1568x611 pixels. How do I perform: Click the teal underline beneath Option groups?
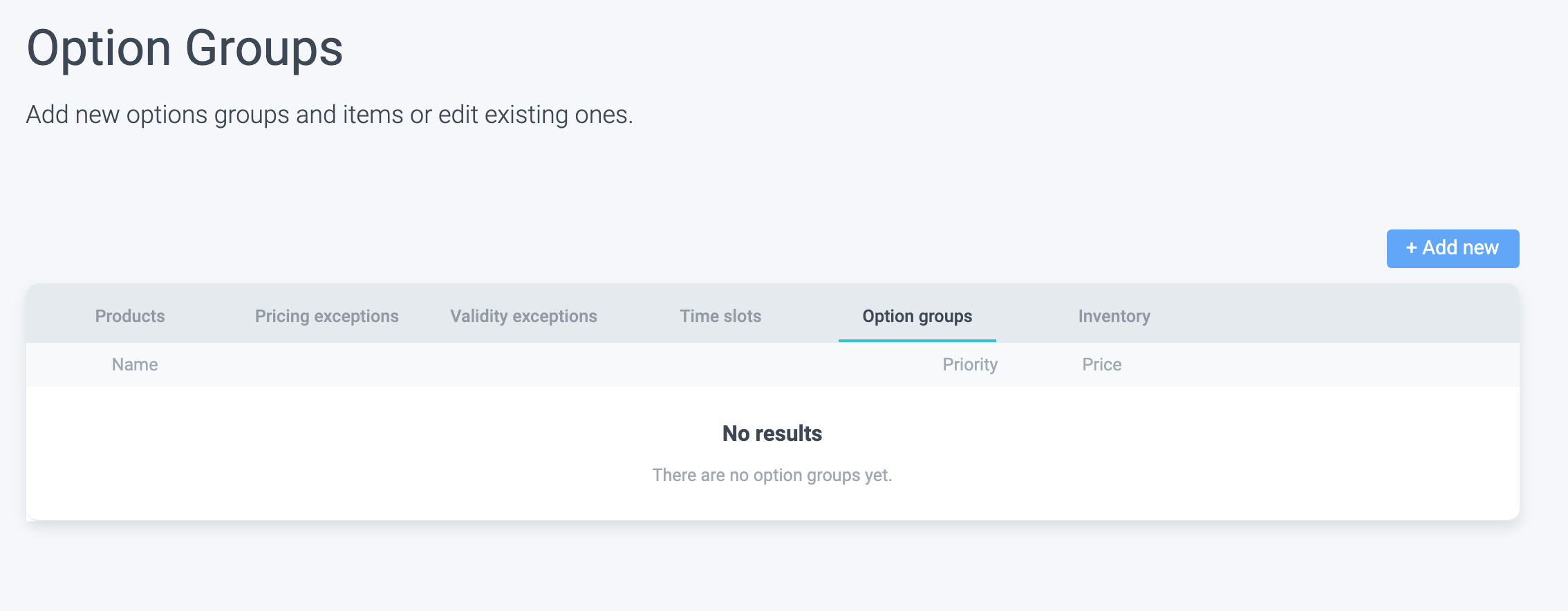[x=917, y=340]
